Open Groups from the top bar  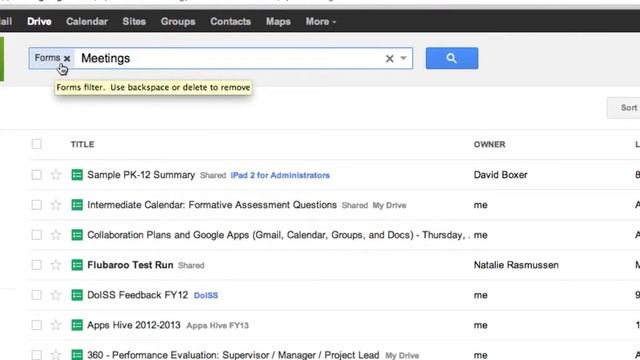(x=178, y=21)
